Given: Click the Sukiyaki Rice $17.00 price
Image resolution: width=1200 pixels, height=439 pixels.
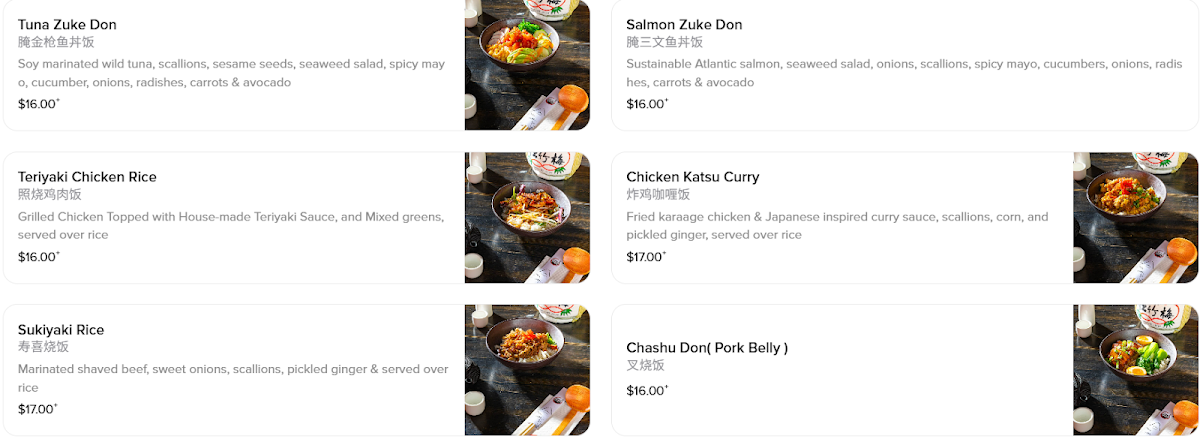Looking at the screenshot, I should coord(38,409).
